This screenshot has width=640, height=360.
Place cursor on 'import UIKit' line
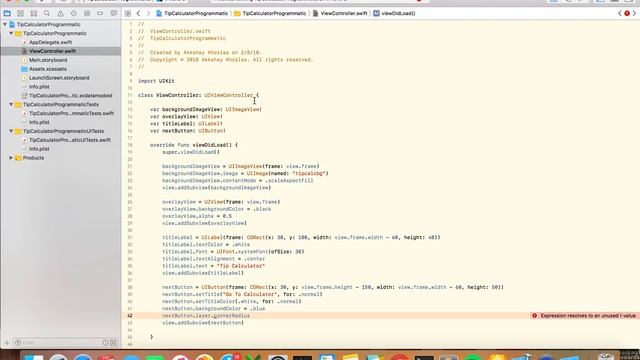click(156, 81)
